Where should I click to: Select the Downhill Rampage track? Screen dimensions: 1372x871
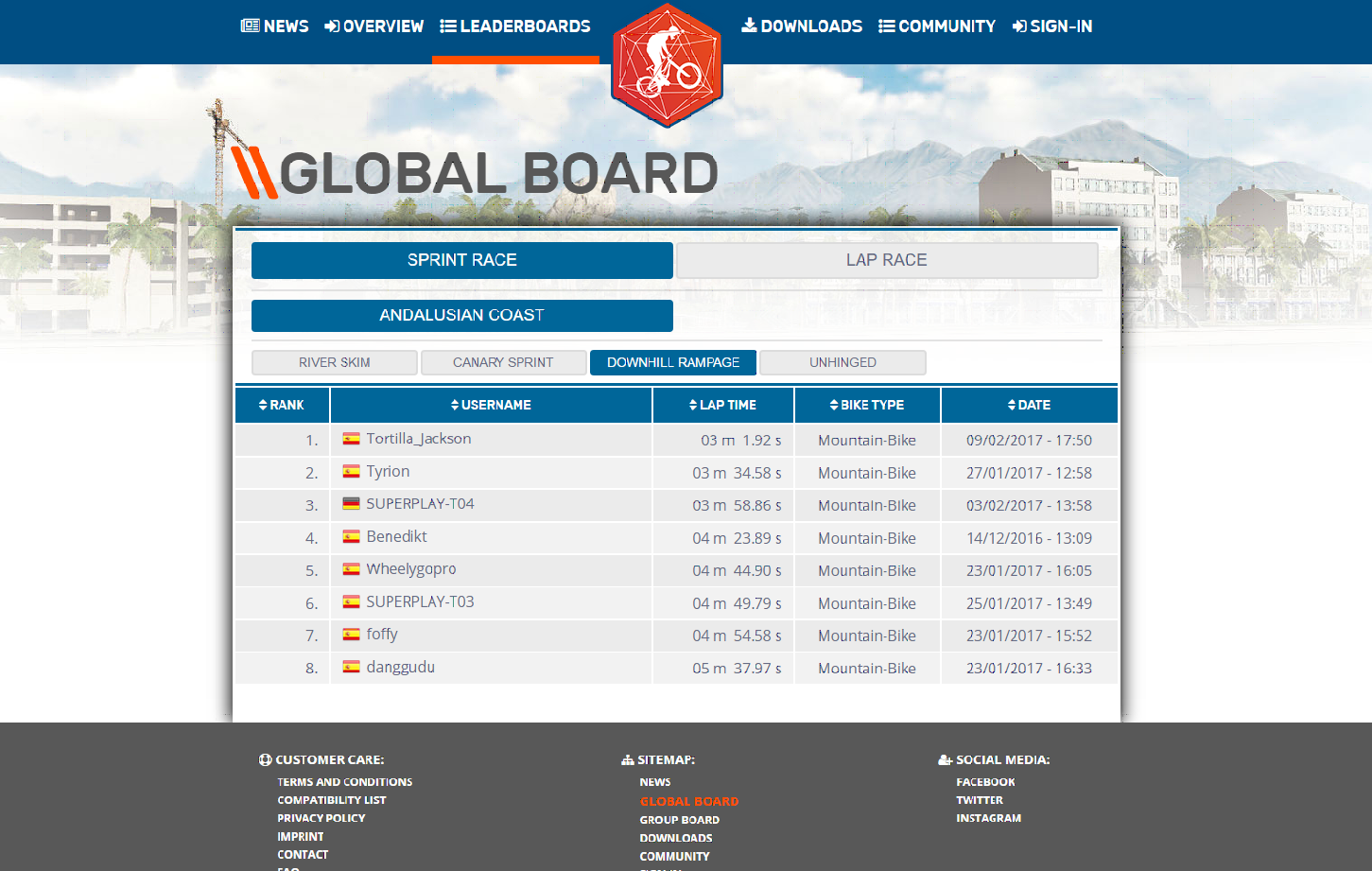[x=673, y=362]
